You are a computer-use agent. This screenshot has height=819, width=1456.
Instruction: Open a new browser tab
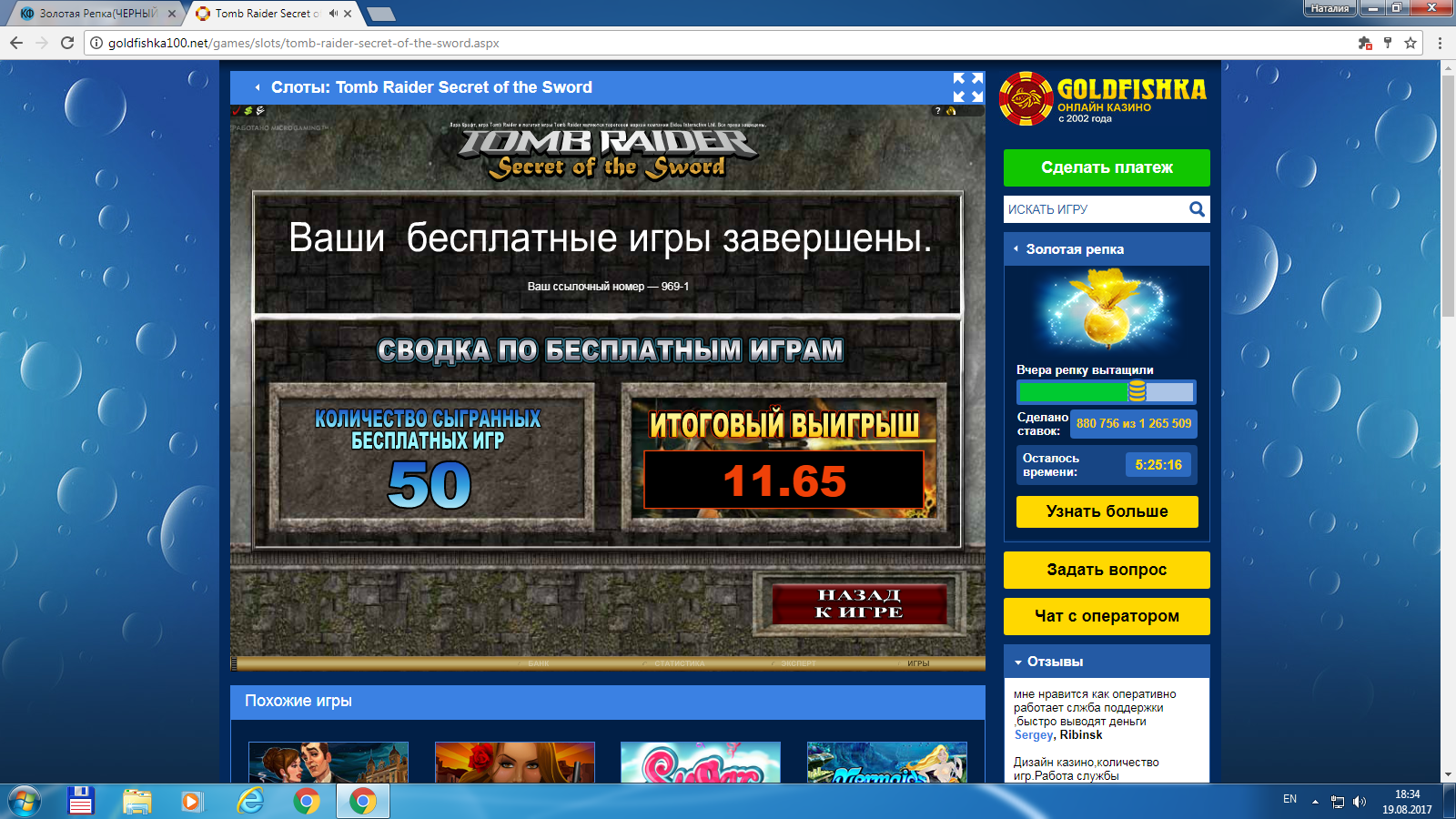click(380, 14)
